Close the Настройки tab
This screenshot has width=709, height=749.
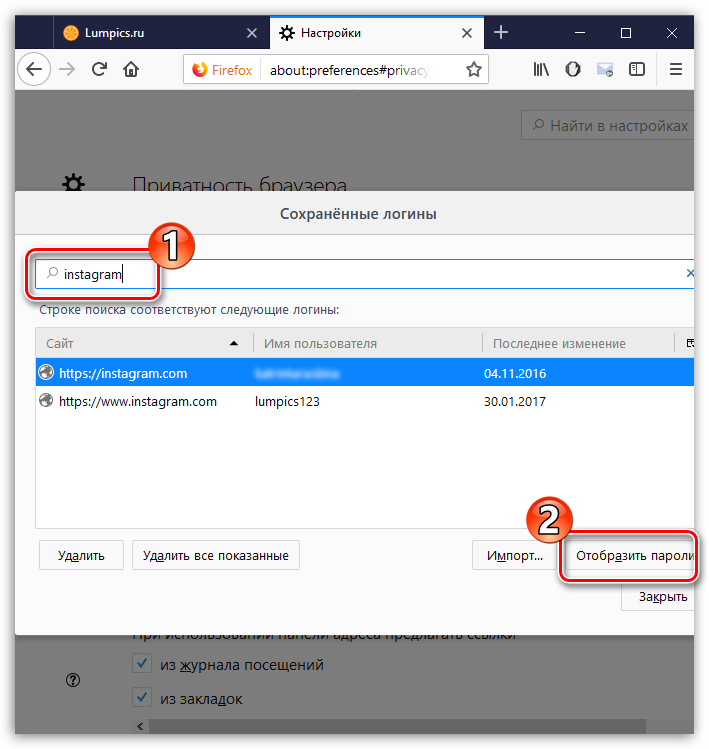click(467, 33)
